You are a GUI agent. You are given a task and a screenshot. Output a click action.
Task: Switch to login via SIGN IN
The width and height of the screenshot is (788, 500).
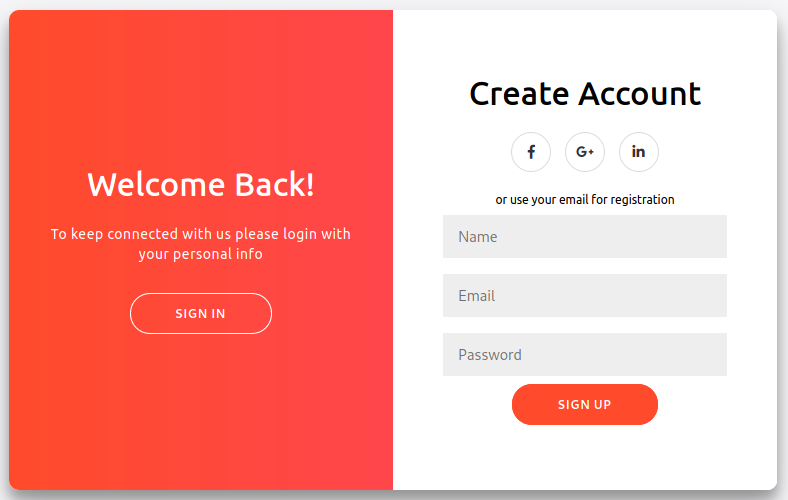coord(201,313)
